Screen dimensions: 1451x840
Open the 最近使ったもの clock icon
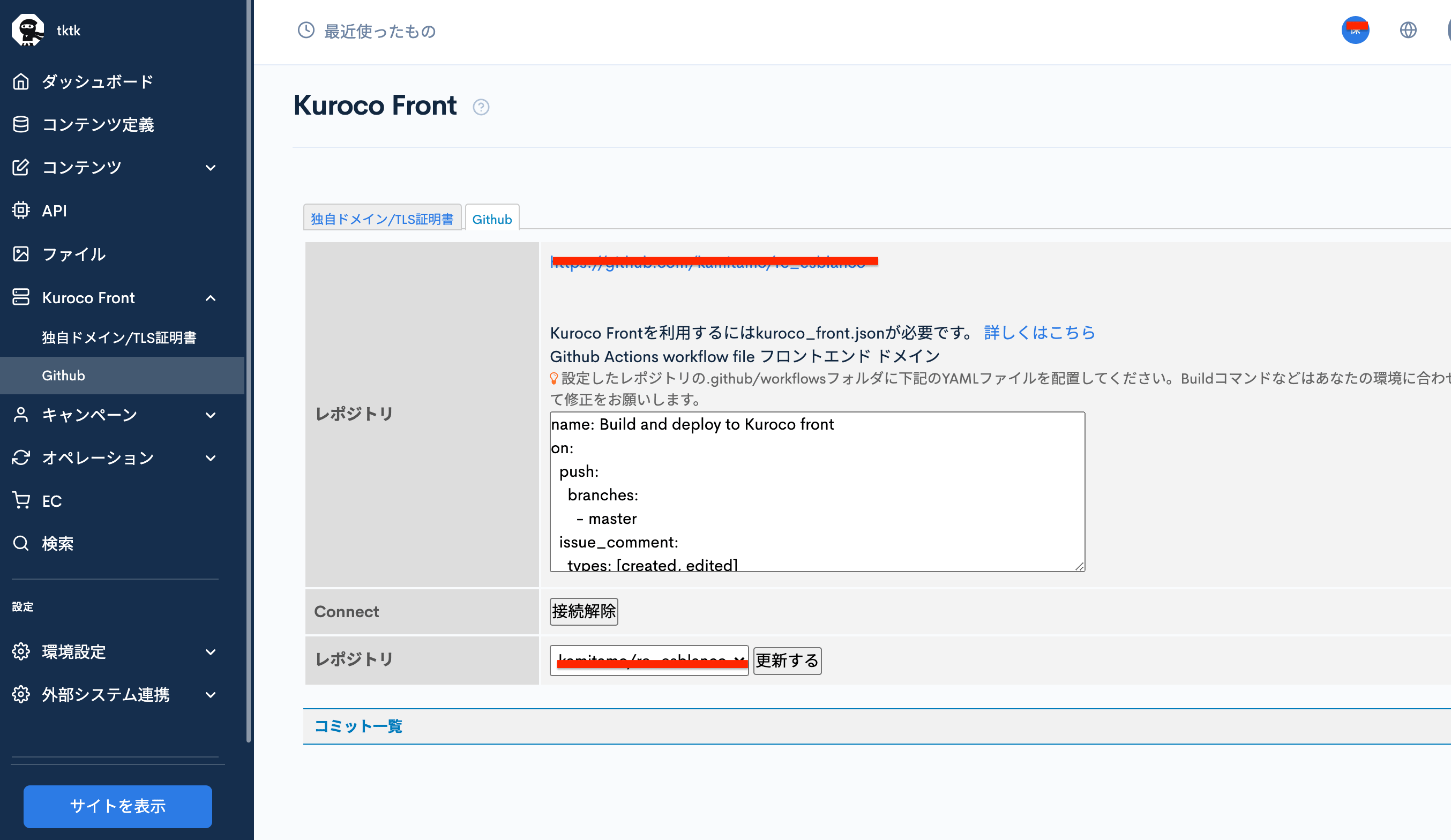(x=306, y=30)
